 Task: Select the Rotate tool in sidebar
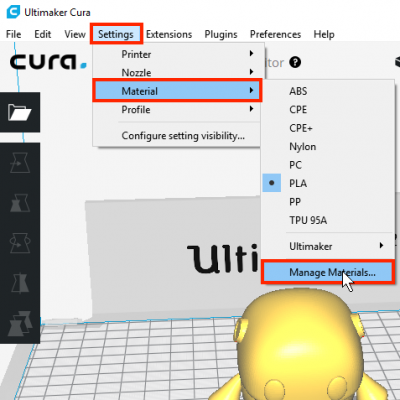coord(20,243)
